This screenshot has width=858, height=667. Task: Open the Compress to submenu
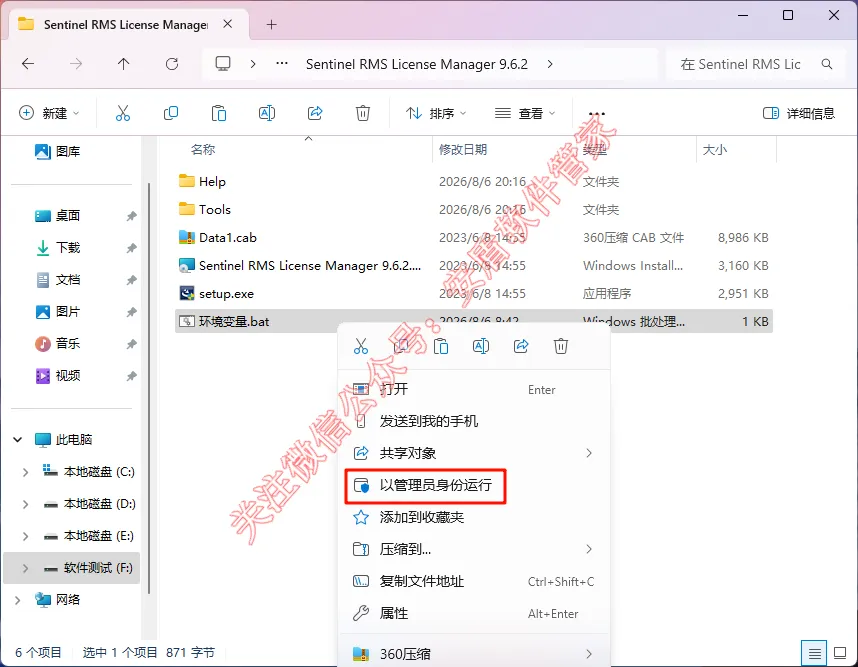(x=474, y=549)
